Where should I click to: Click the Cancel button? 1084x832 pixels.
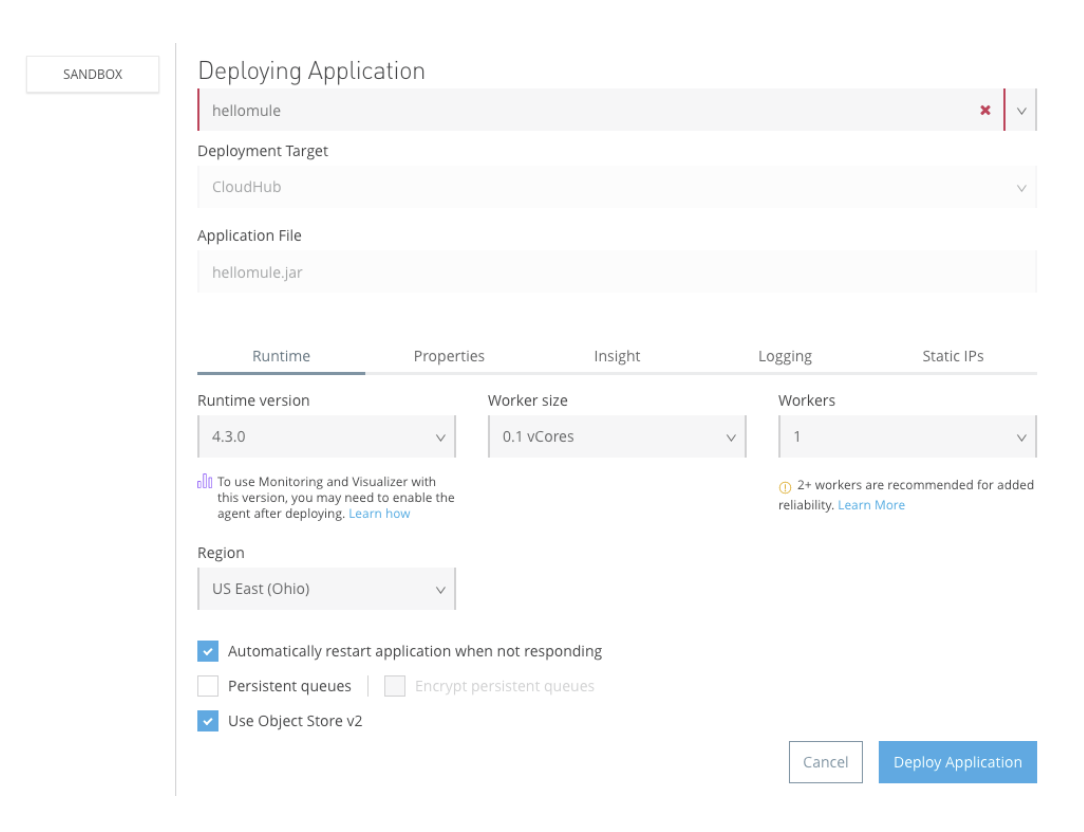[825, 762]
